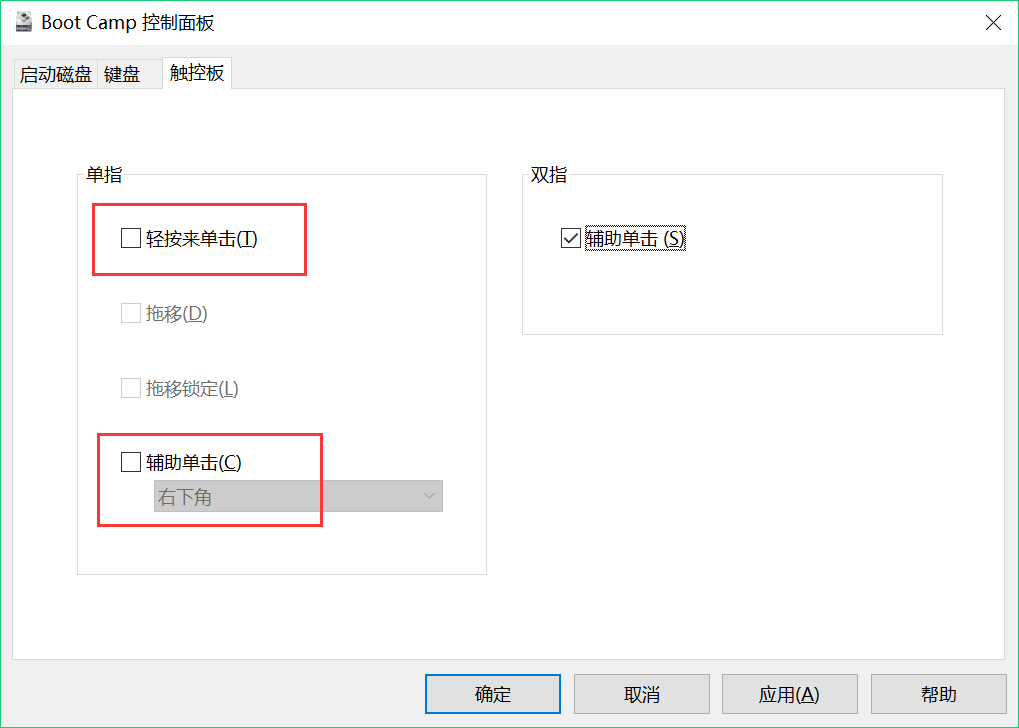Click the Boot Camp icon in title bar

pyautogui.click(x=23, y=22)
